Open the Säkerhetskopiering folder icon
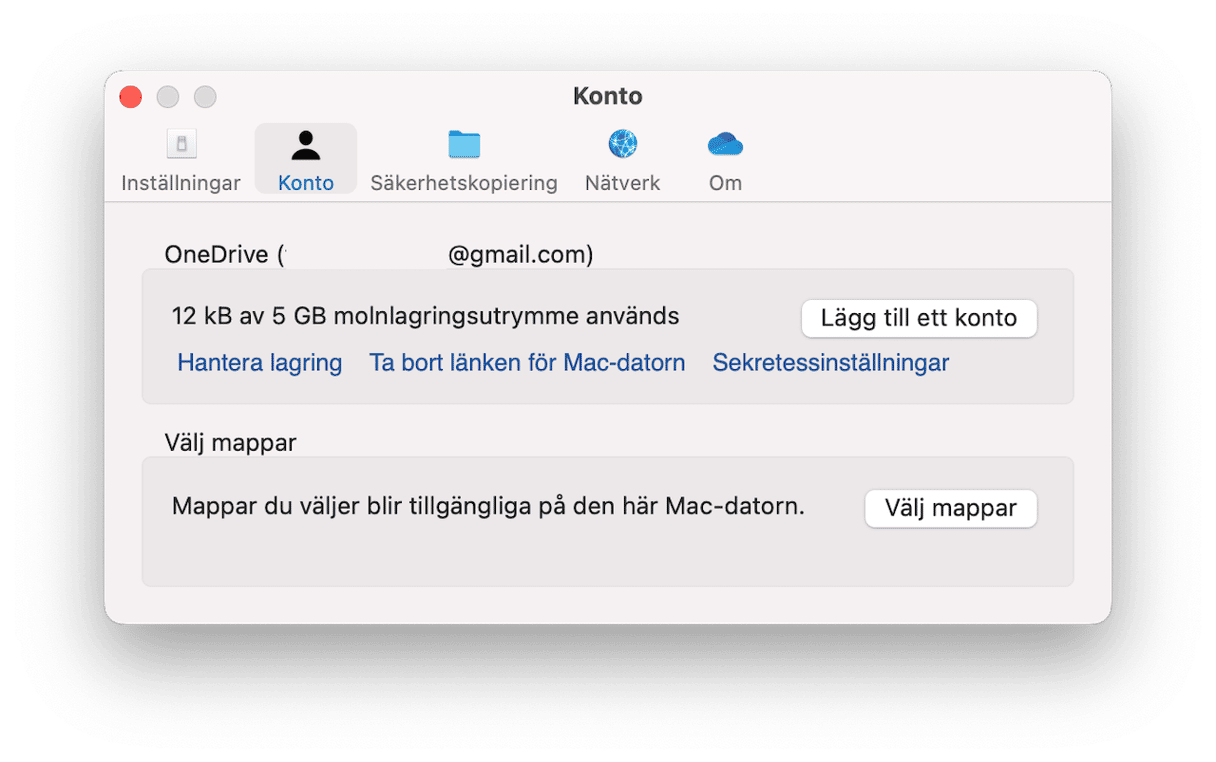Image resolution: width=1216 pixels, height=762 pixels. tap(464, 145)
